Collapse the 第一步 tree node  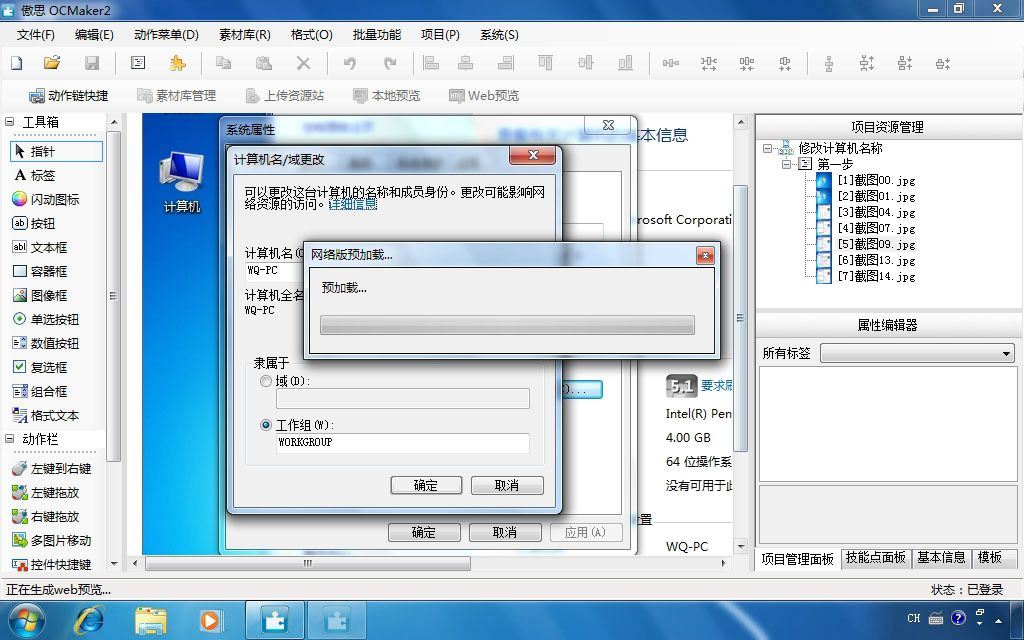pos(786,164)
